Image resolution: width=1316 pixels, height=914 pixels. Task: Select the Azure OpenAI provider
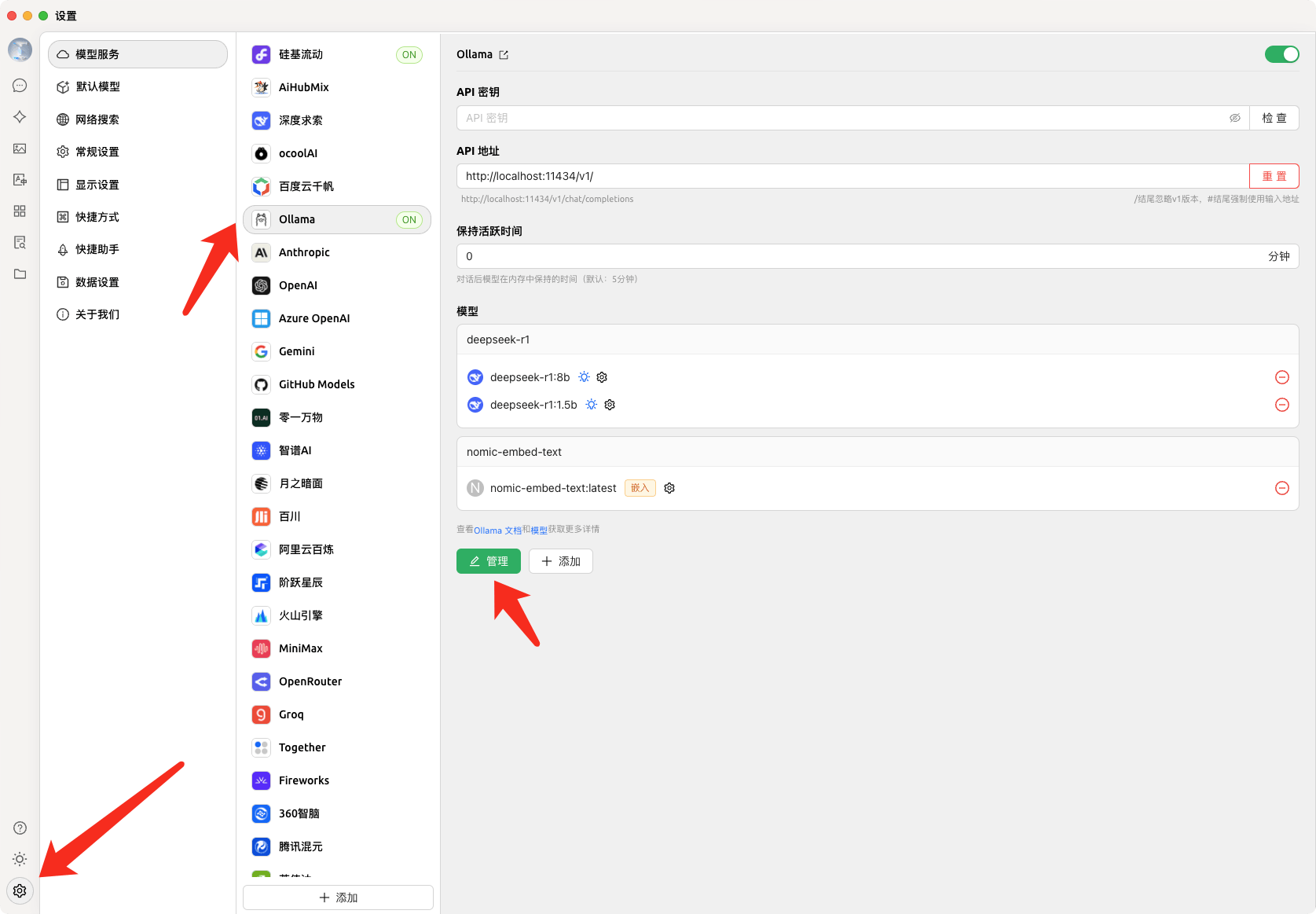pos(337,318)
